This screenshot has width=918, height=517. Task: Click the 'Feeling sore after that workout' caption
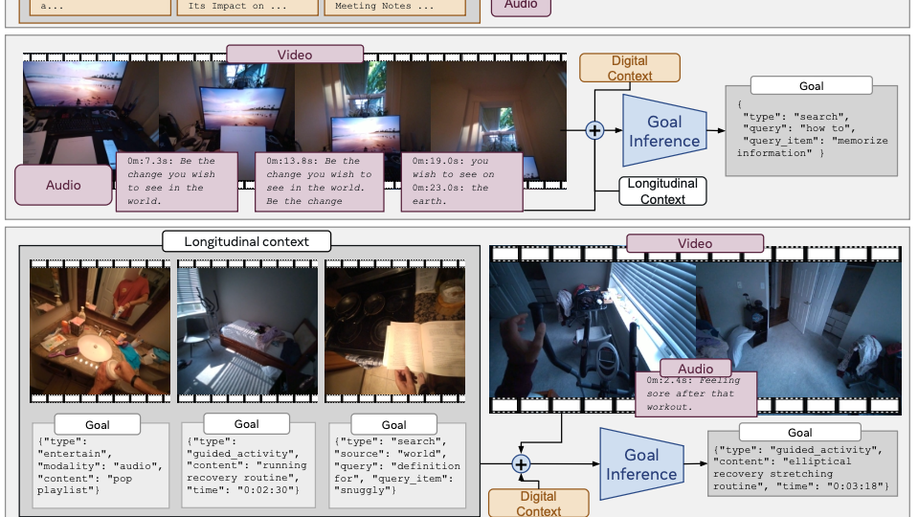tap(696, 393)
